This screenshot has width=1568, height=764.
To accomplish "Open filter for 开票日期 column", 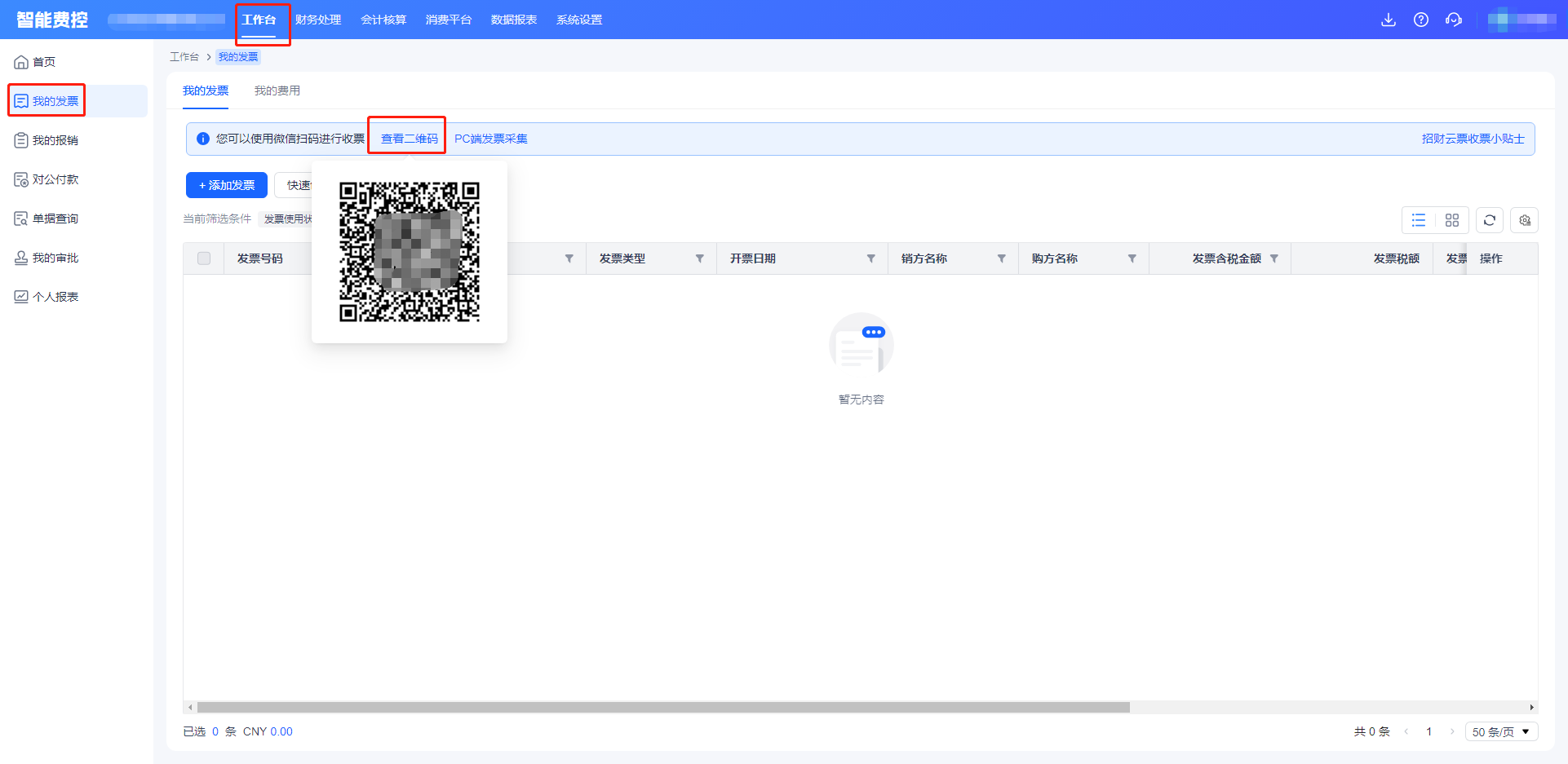I will 871,258.
